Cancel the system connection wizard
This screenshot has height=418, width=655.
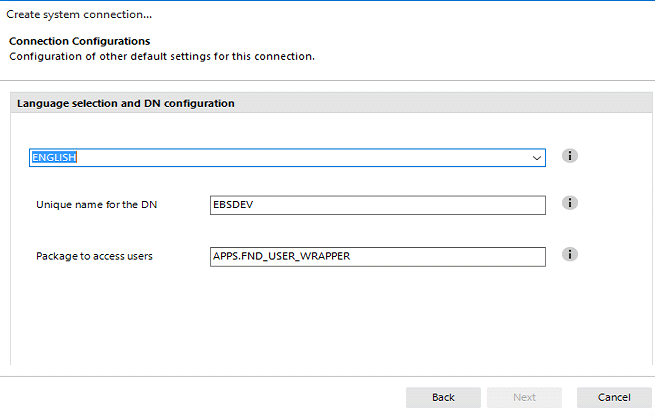(x=614, y=397)
